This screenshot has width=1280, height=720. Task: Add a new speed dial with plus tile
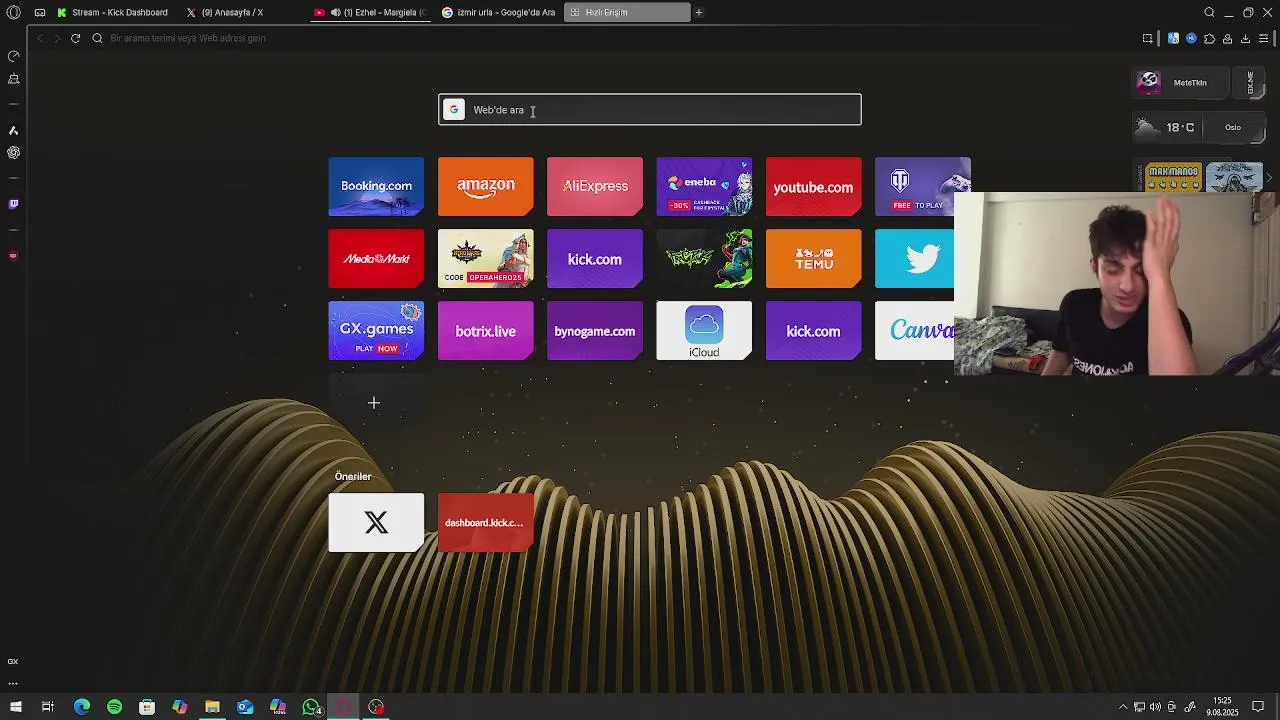(x=374, y=402)
